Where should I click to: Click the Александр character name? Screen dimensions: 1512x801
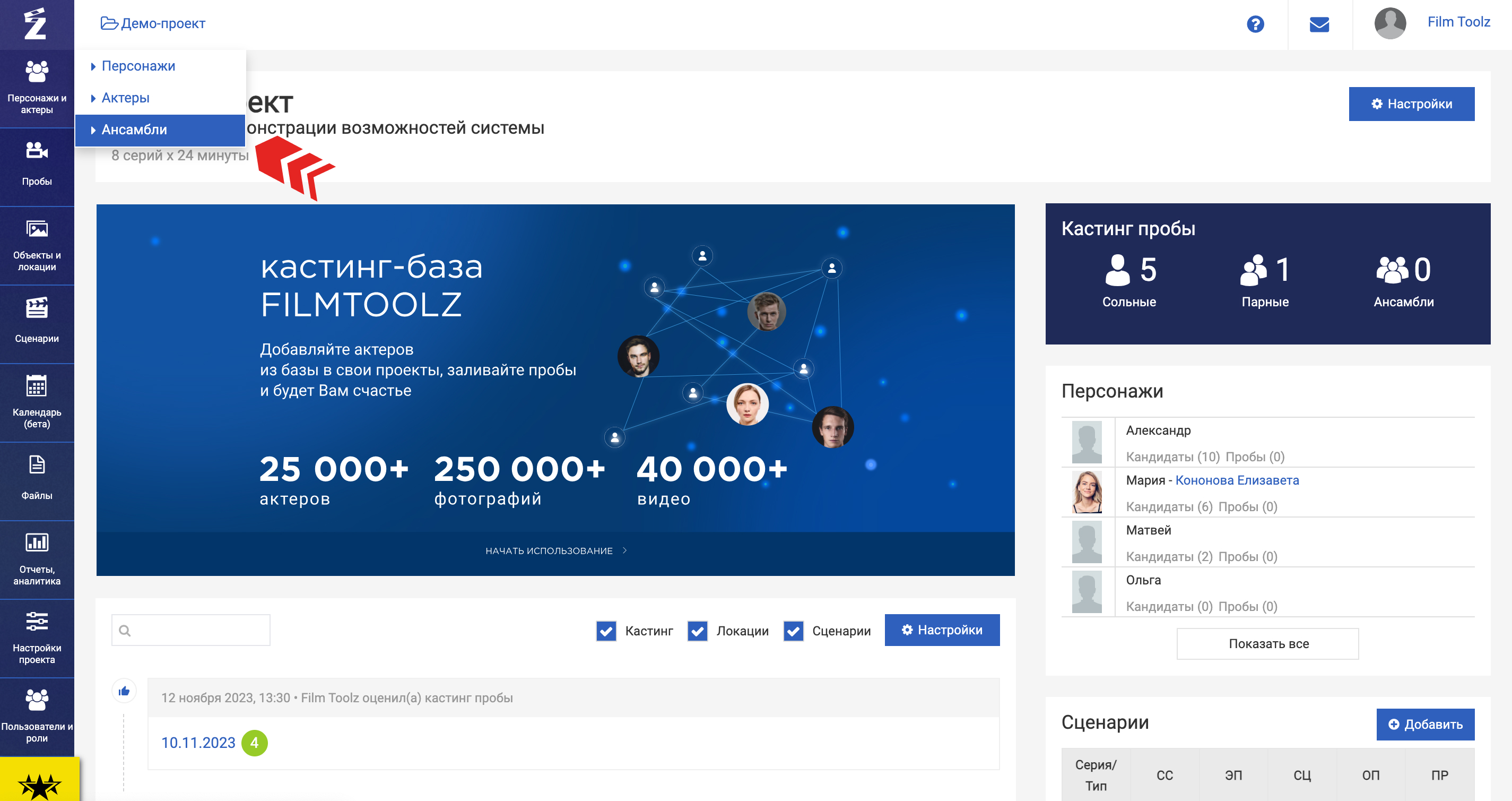coord(1158,430)
